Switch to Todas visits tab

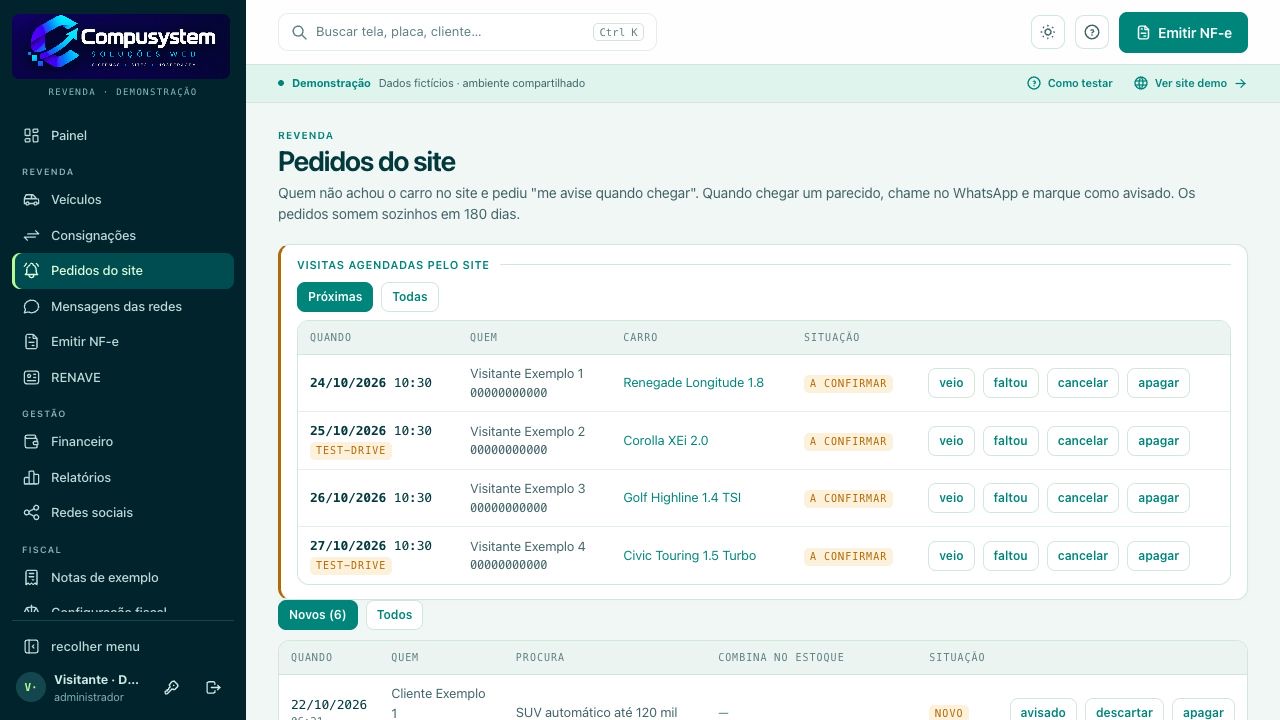pos(410,297)
